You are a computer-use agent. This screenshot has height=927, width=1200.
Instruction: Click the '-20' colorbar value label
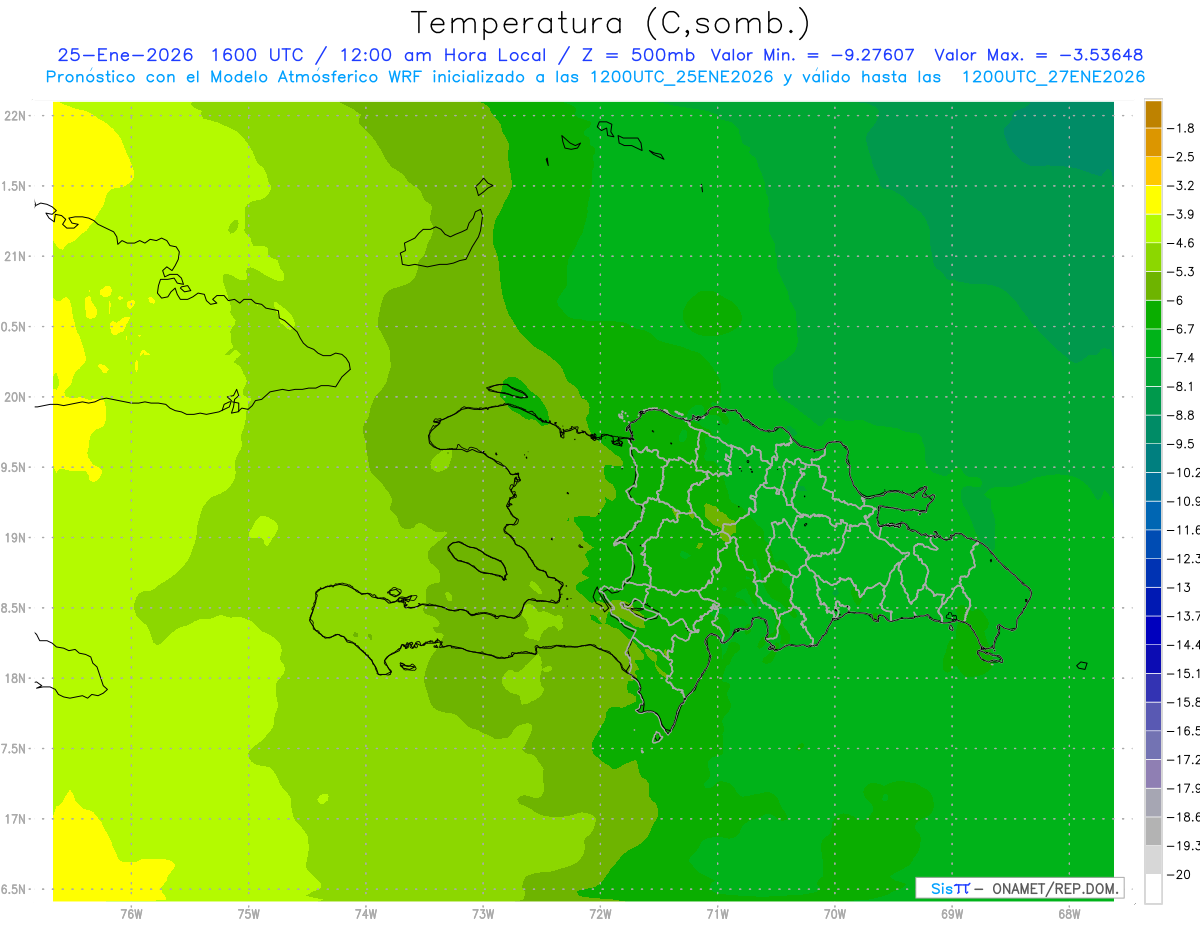coord(1181,874)
